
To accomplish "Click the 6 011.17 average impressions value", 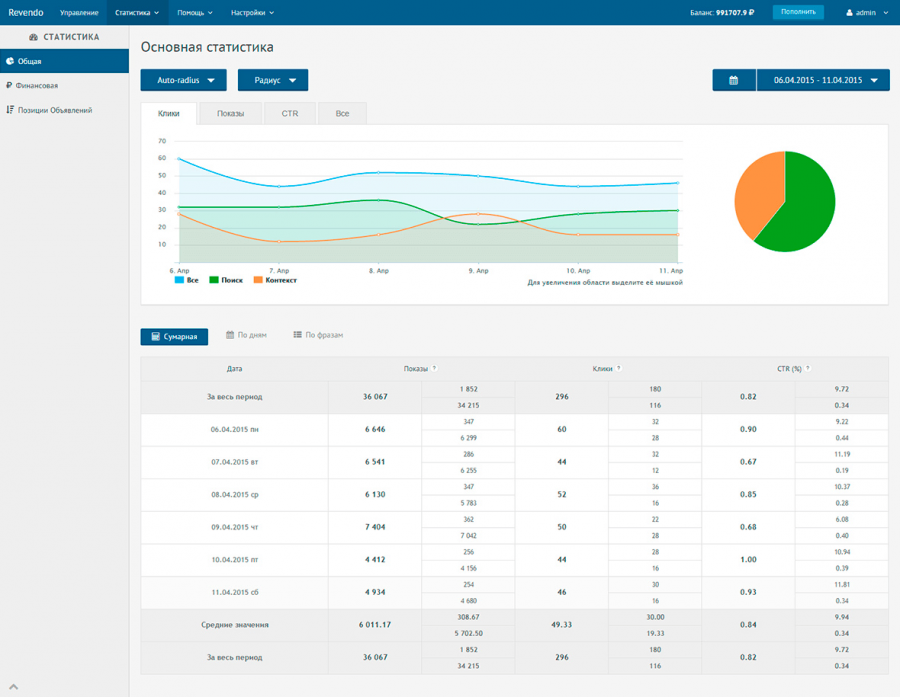I will [x=375, y=625].
